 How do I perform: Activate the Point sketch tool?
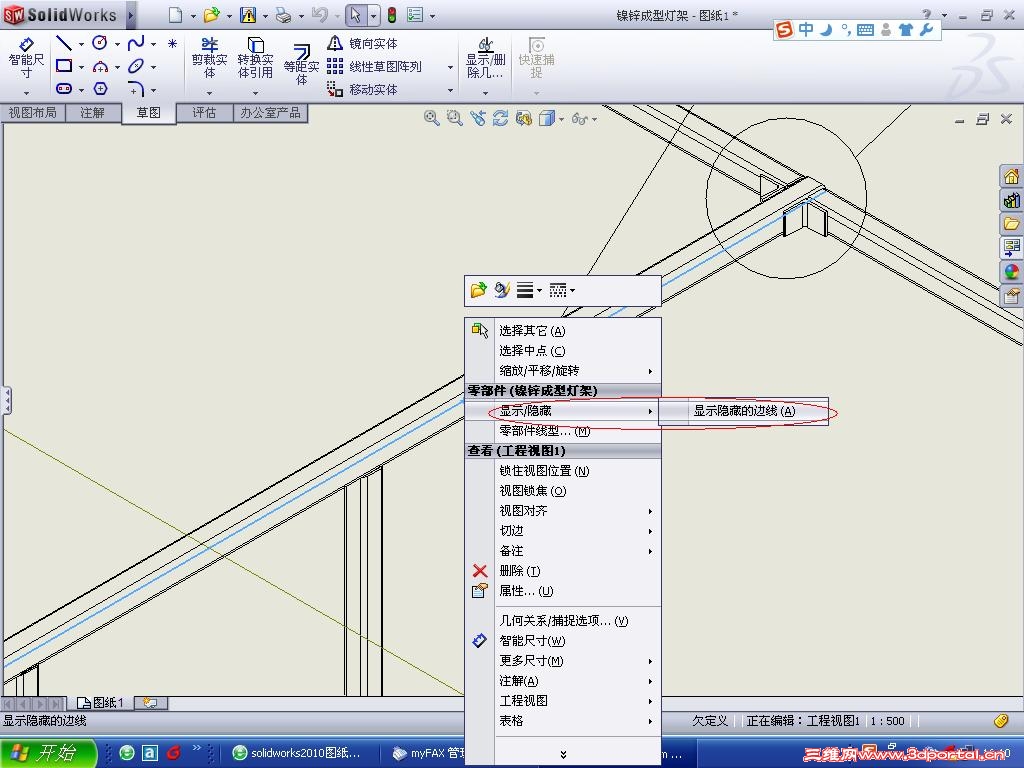pos(172,43)
